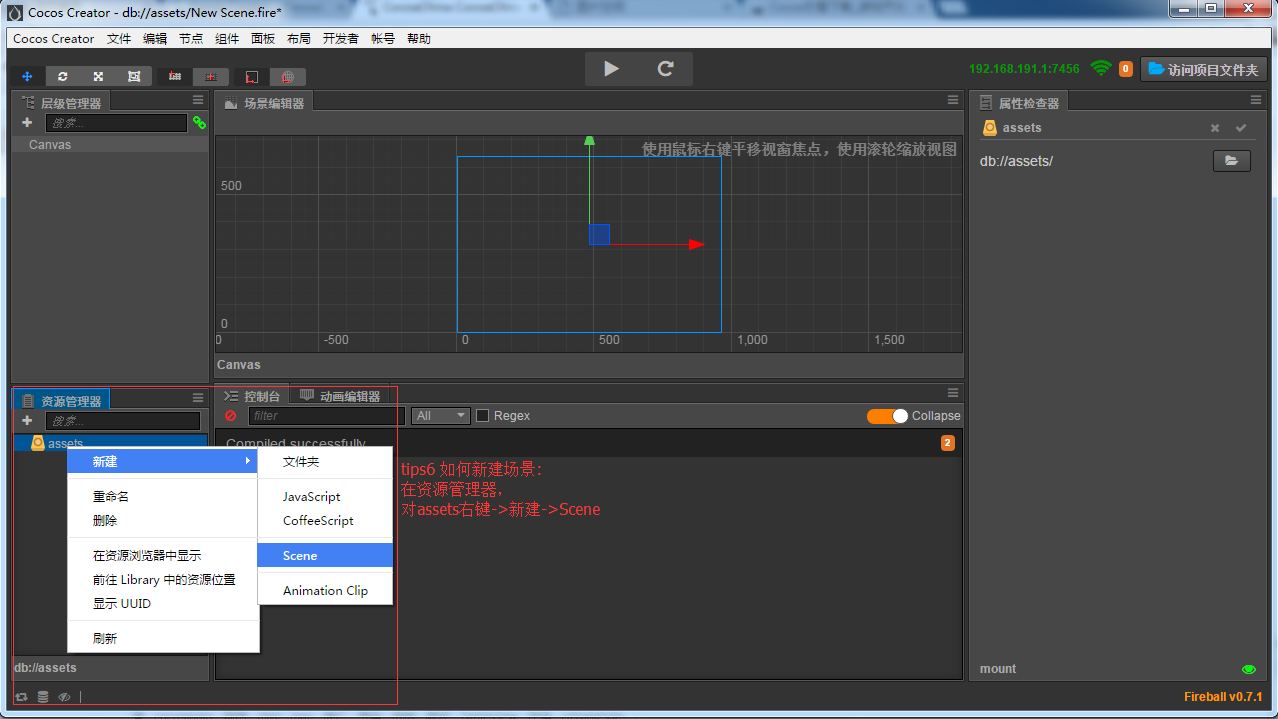Switch to the 场景编辑器 tab
This screenshot has width=1278, height=719.
(x=264, y=103)
